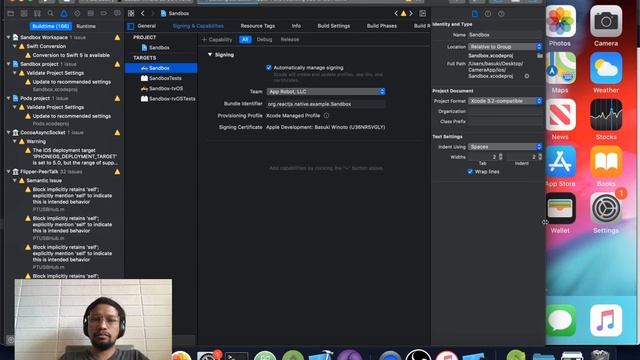Show the History inspector
Screen dimensions: 640x360
point(488,14)
